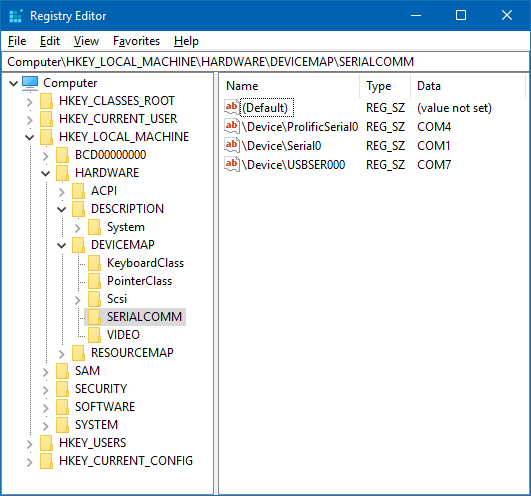
Task: Click the HKEY_CLASSES_ROOT folder icon
Action: tap(46, 101)
